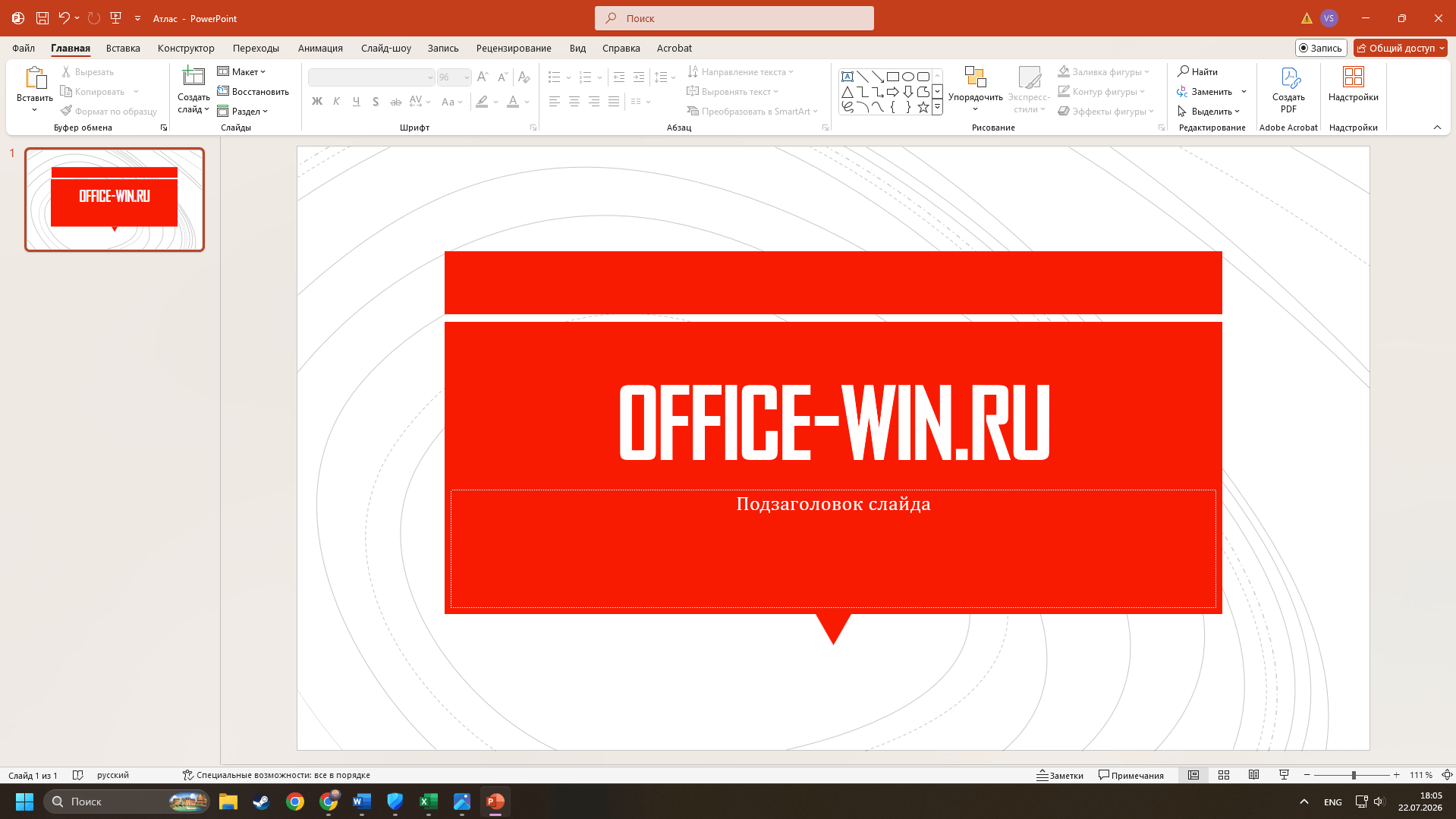
Task: Open Layout (Макет) dropdown
Action: 242,72
